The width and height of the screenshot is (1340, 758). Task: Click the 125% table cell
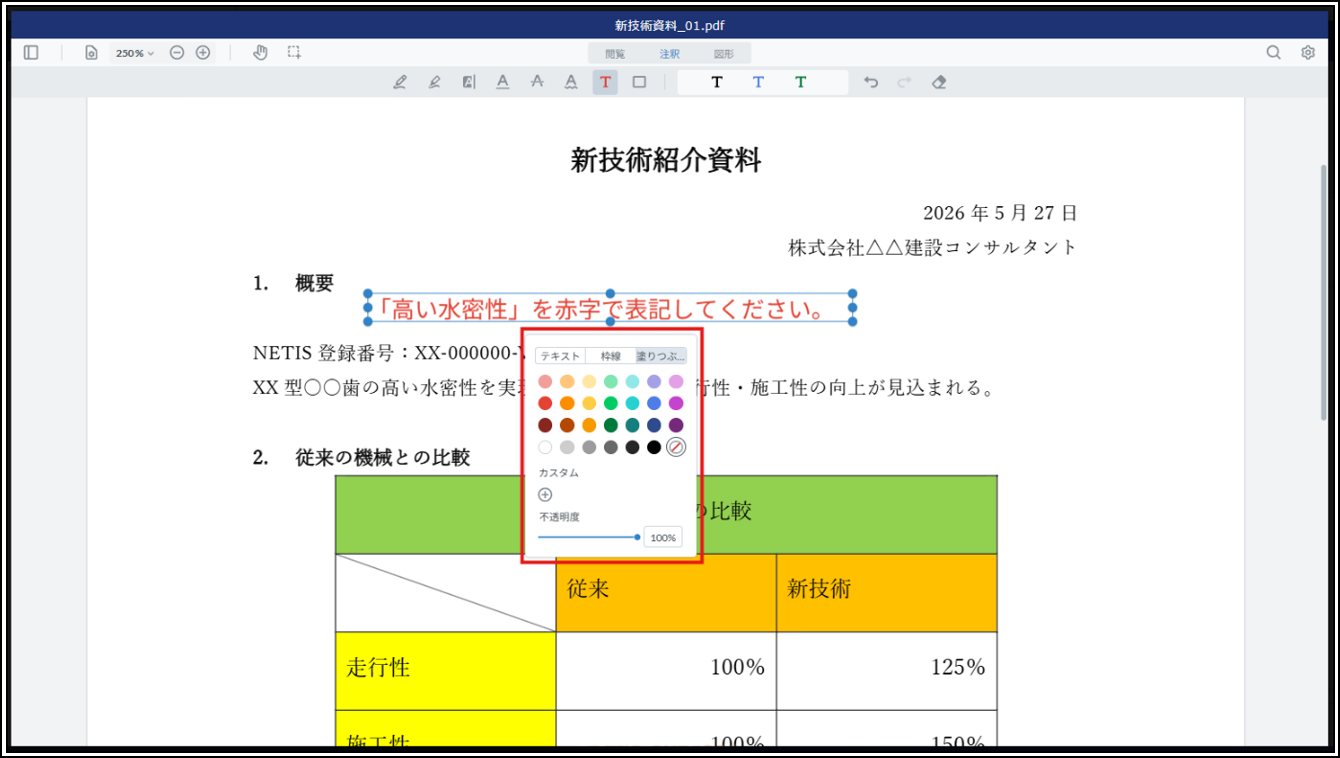(x=887, y=671)
